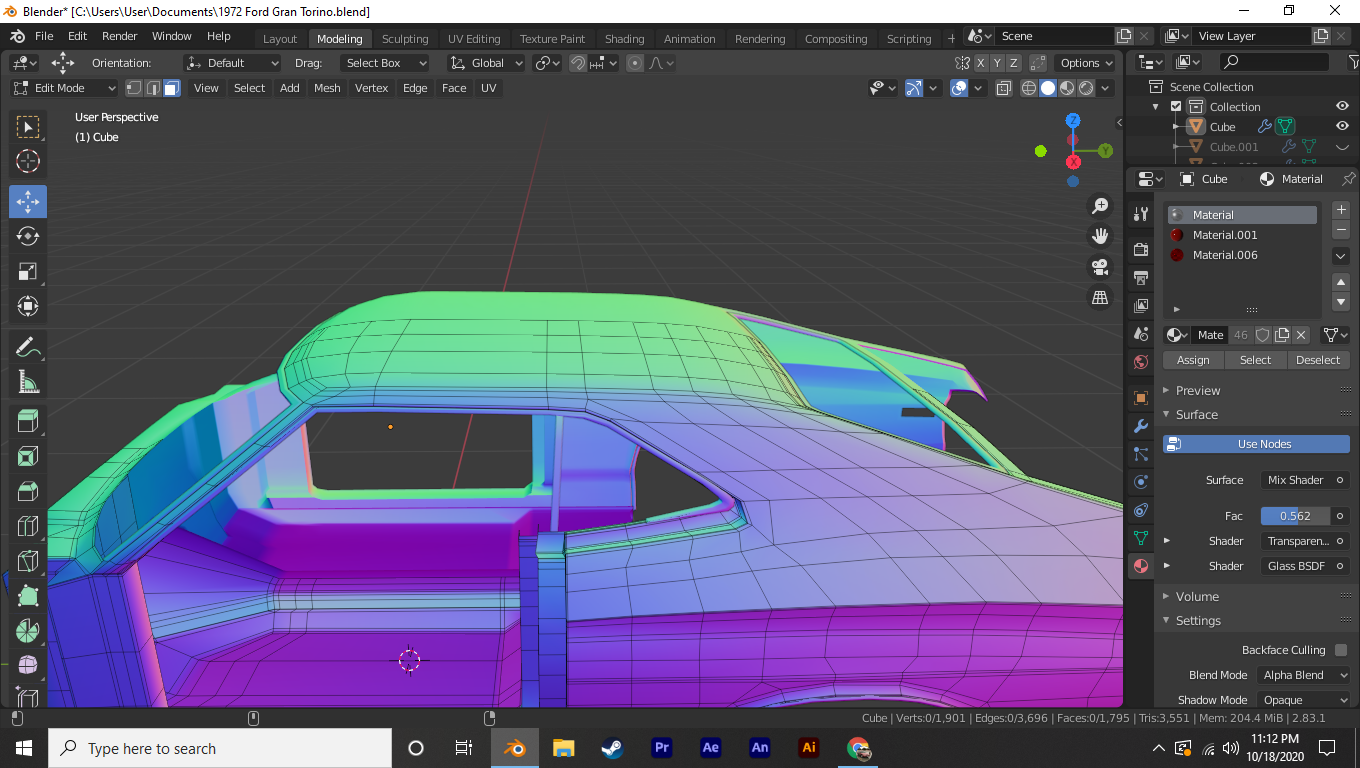Select the Measure tool
Image resolution: width=1360 pixels, height=768 pixels.
pos(28,381)
